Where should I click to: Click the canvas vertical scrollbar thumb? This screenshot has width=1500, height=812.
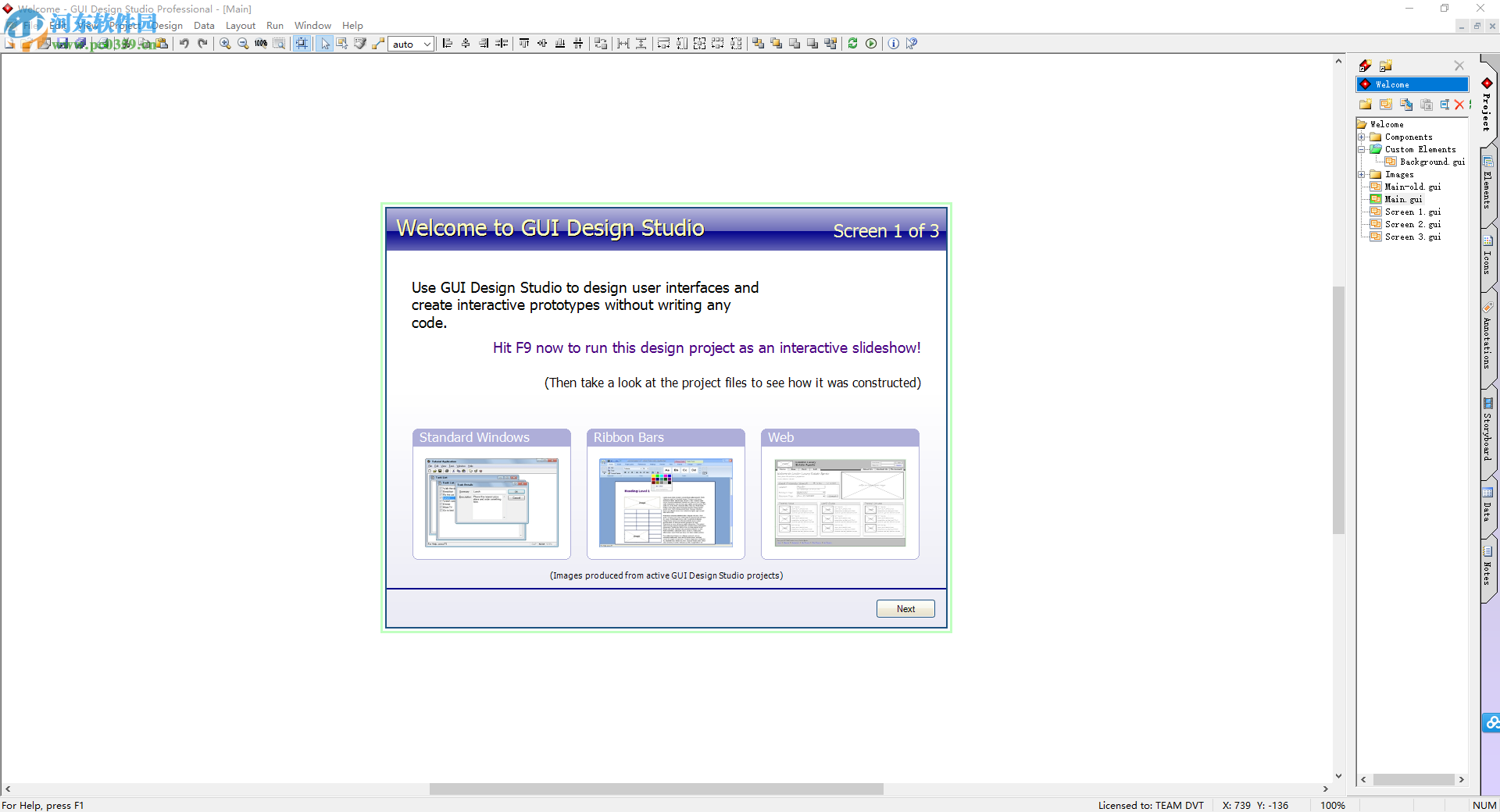[1339, 411]
